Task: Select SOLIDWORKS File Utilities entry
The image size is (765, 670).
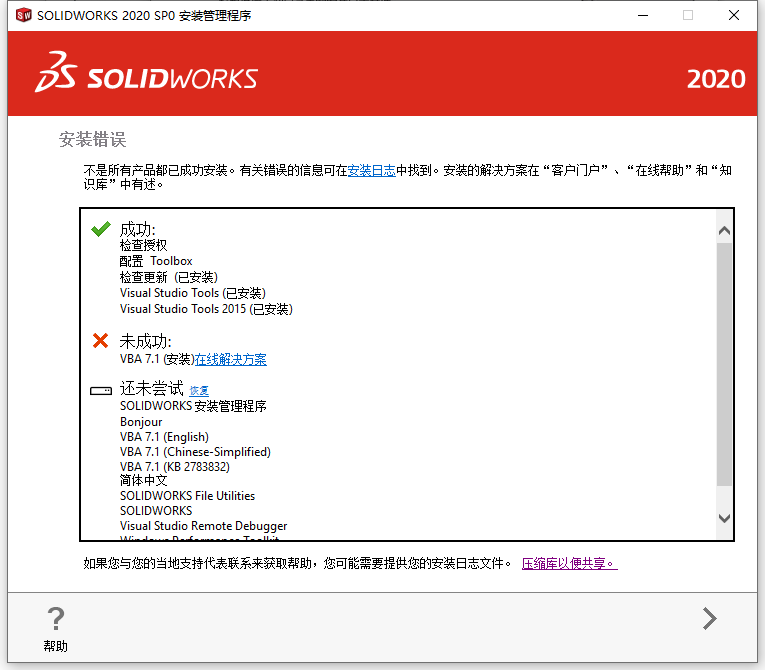Action: tap(187, 496)
